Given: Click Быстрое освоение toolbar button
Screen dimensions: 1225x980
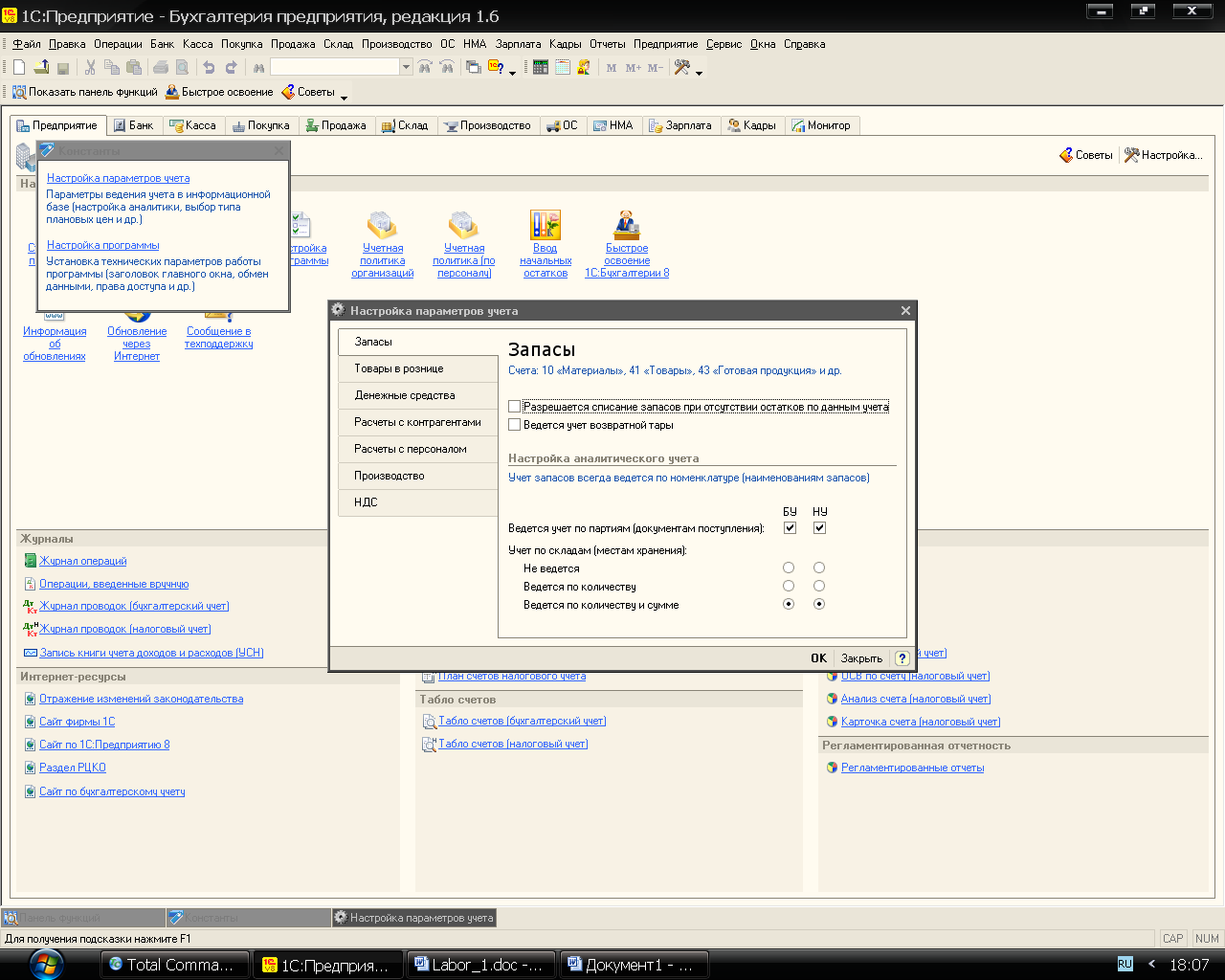Looking at the screenshot, I should tap(219, 92).
